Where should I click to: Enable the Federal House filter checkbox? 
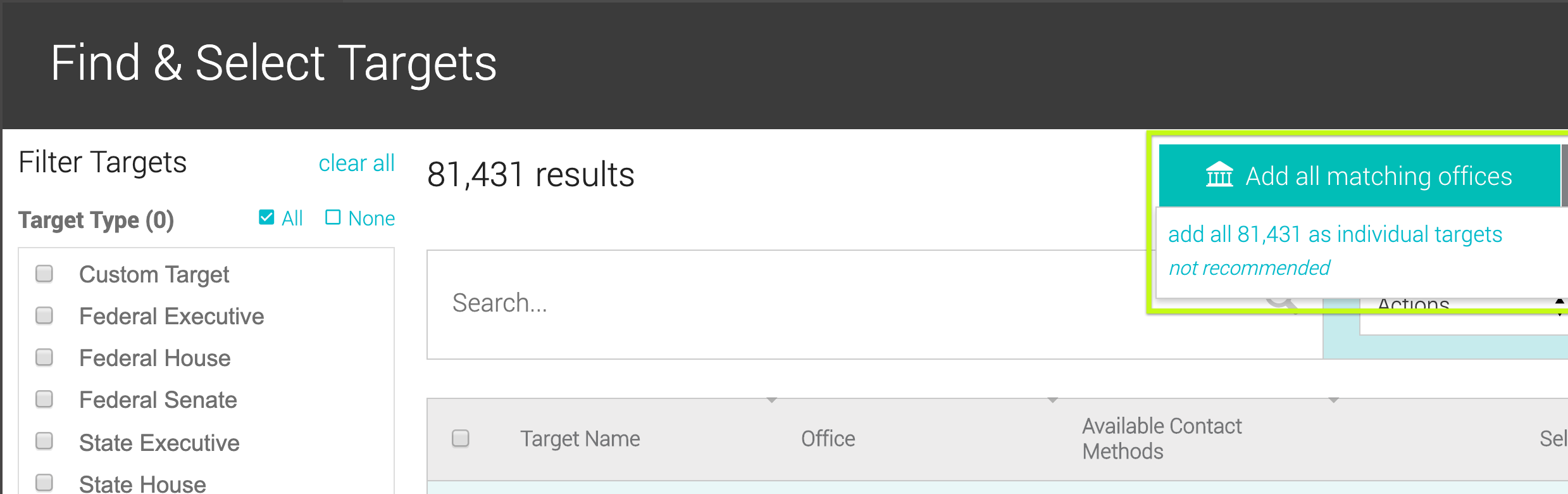44,357
